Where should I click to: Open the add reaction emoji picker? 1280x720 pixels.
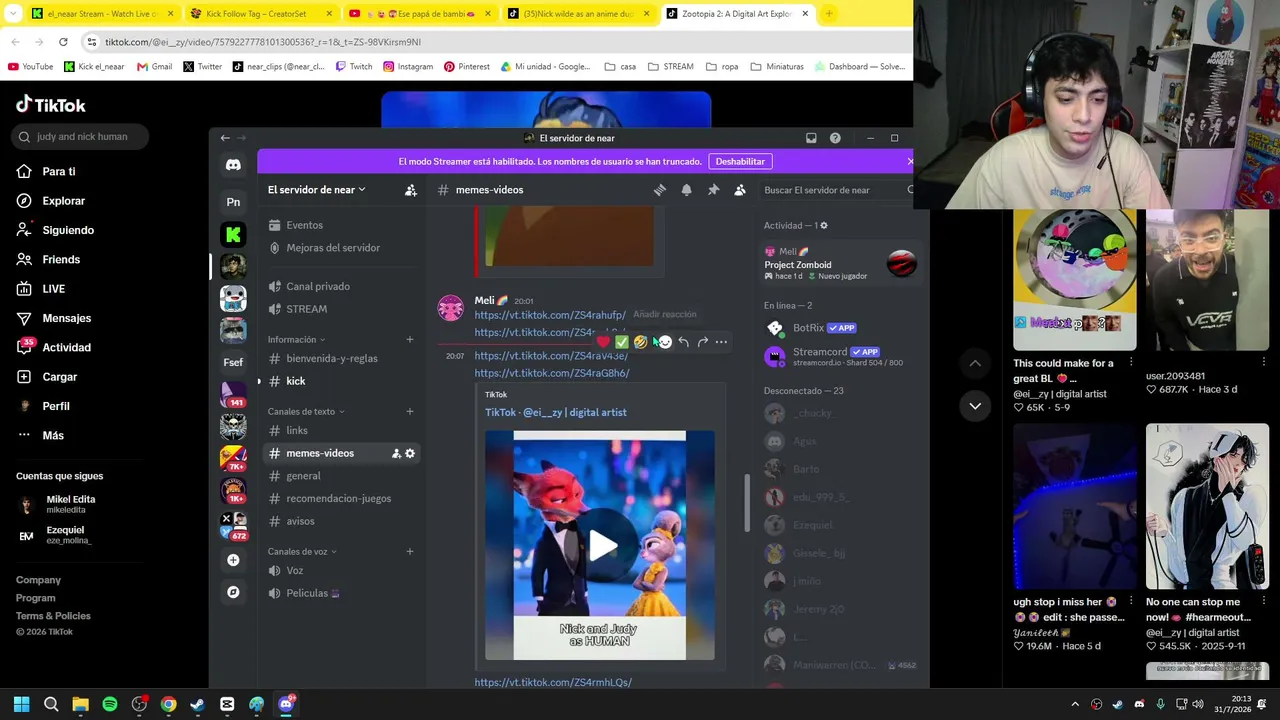664,342
